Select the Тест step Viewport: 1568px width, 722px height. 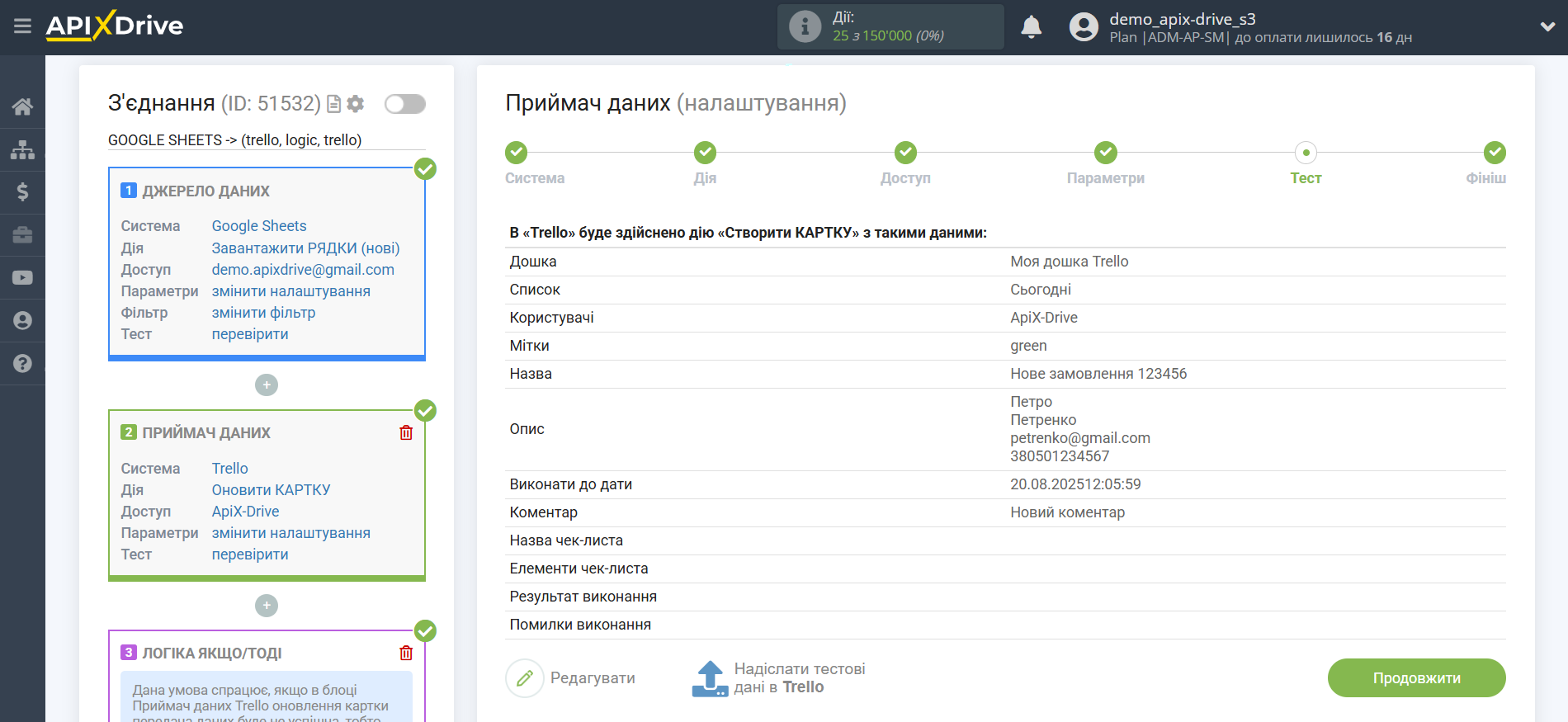1306,153
